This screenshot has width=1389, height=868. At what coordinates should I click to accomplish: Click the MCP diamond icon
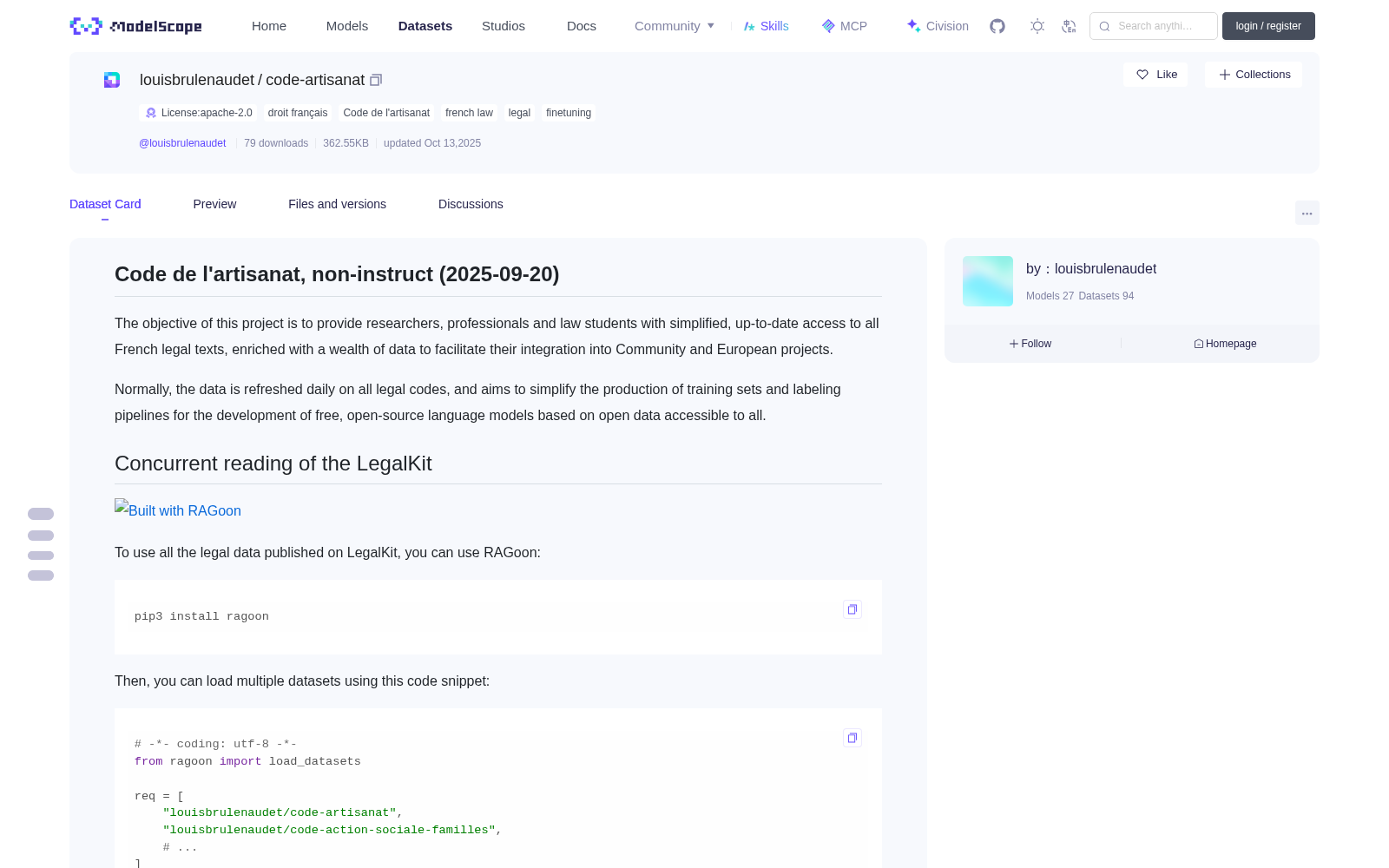click(828, 26)
